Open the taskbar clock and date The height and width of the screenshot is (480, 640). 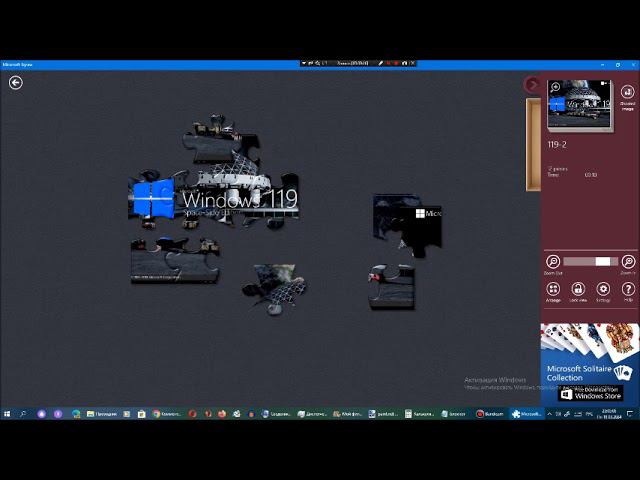pyautogui.click(x=609, y=414)
